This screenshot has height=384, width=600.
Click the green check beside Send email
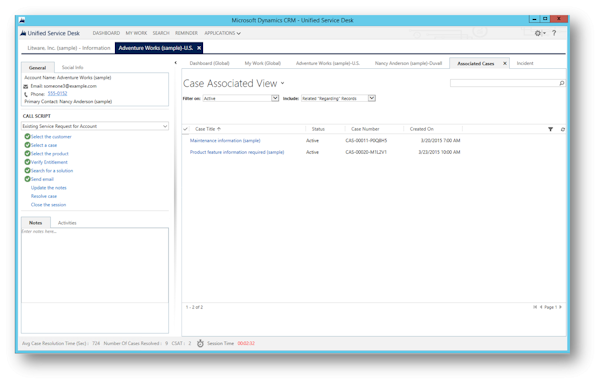(x=27, y=179)
